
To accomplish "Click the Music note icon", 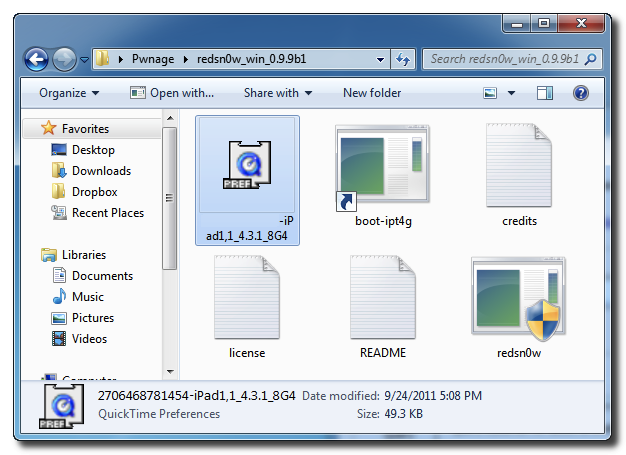I will click(59, 297).
